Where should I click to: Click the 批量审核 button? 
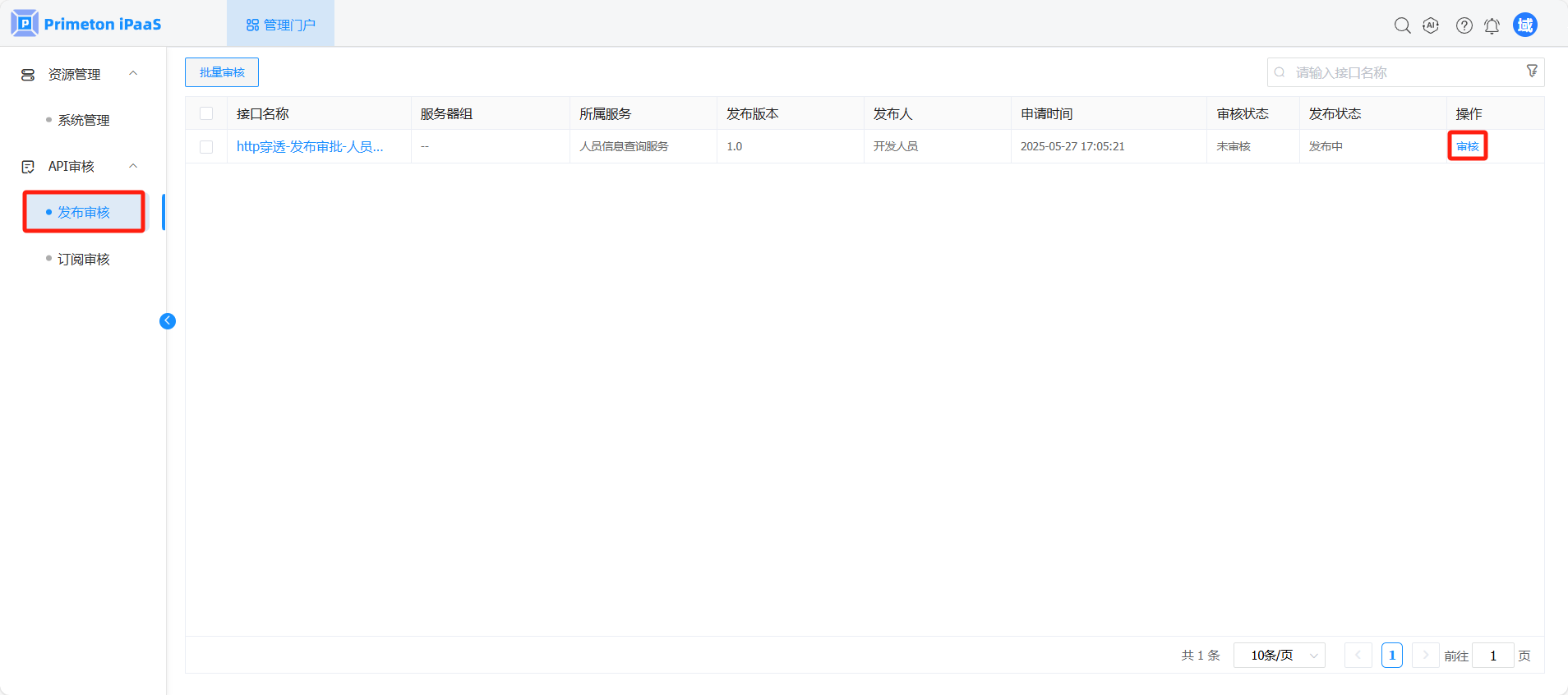222,72
